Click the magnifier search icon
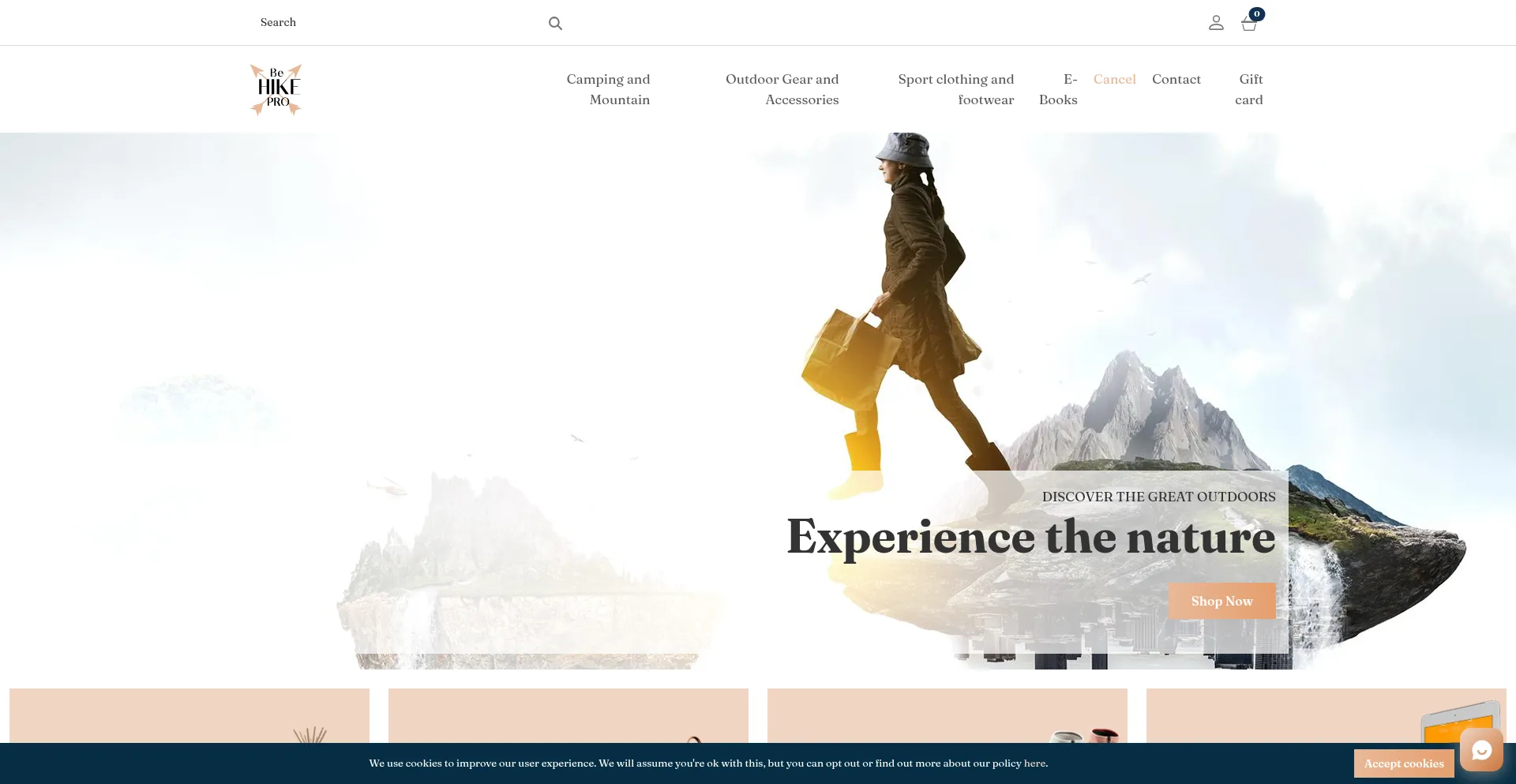Image resolution: width=1516 pixels, height=784 pixels. tap(555, 24)
